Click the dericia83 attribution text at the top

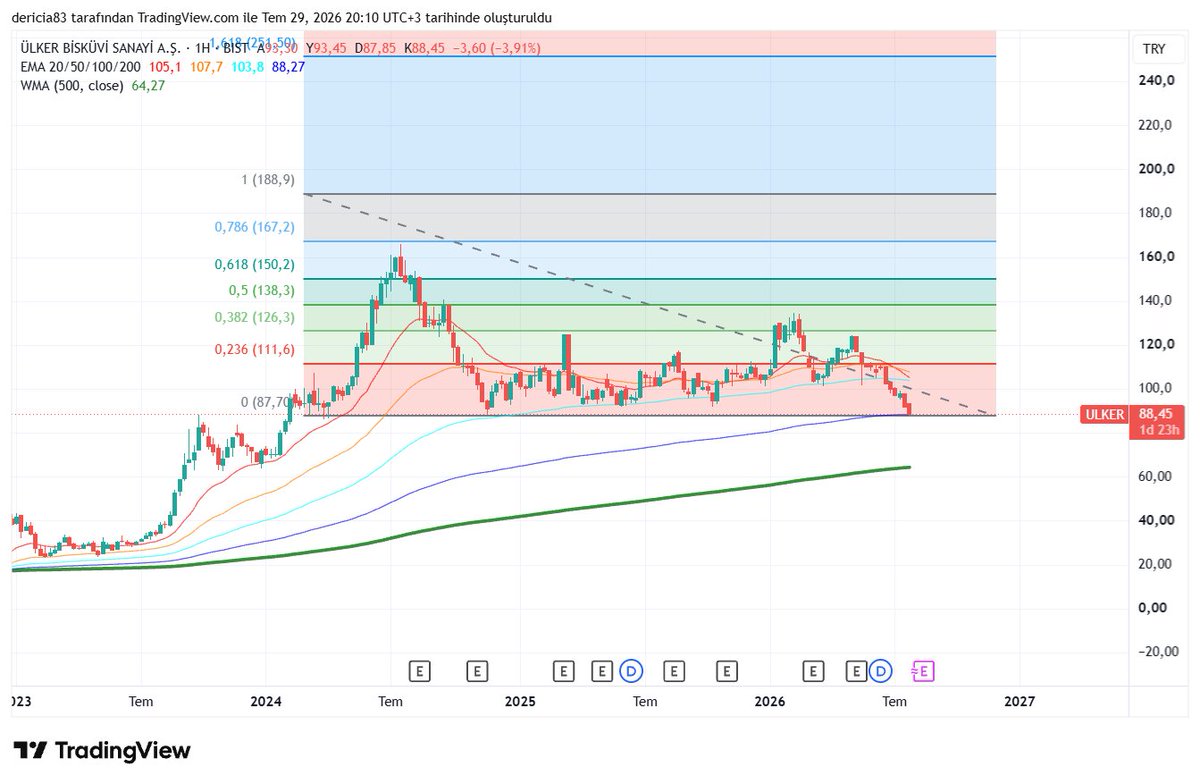pyautogui.click(x=282, y=17)
